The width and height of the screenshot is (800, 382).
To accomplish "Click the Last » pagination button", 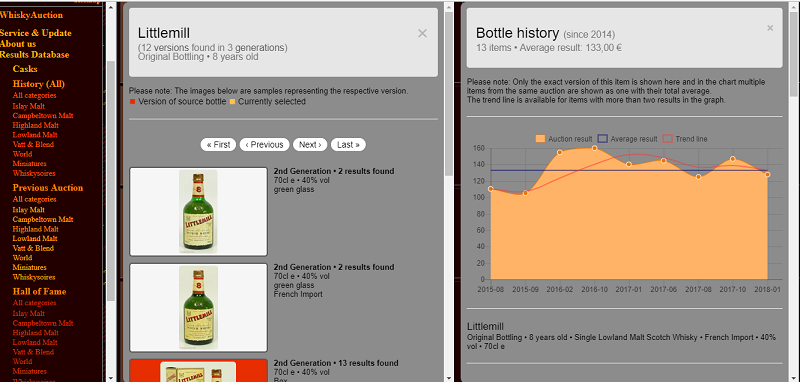I will click(x=348, y=145).
